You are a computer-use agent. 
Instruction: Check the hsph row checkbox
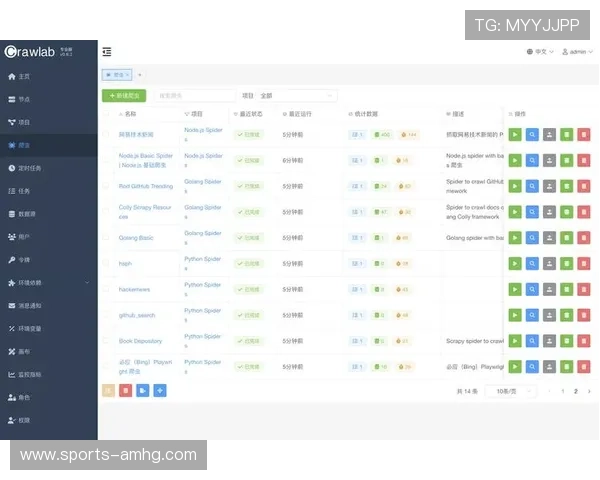point(106,263)
